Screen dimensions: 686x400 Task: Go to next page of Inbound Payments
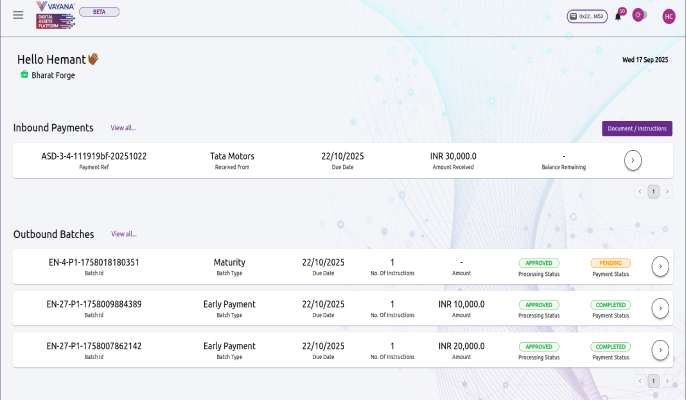667,190
